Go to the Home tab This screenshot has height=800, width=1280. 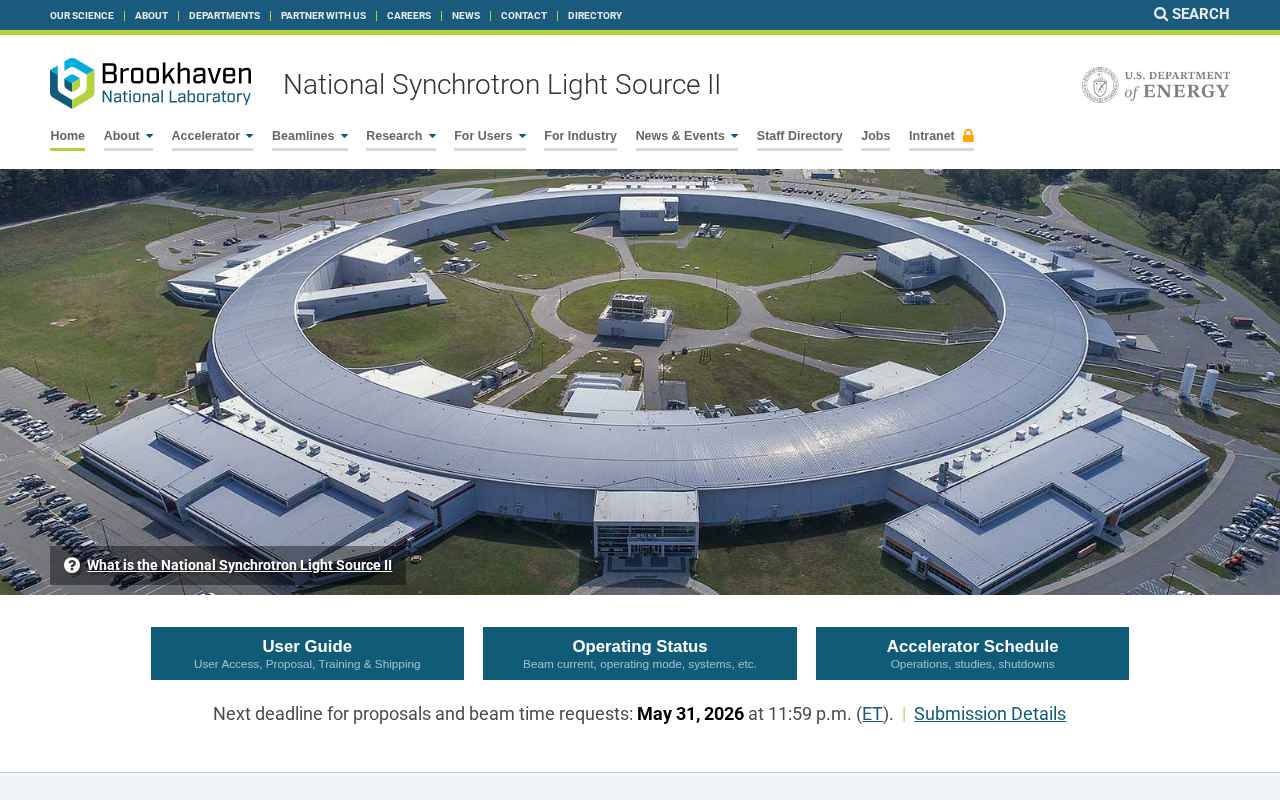(x=67, y=136)
